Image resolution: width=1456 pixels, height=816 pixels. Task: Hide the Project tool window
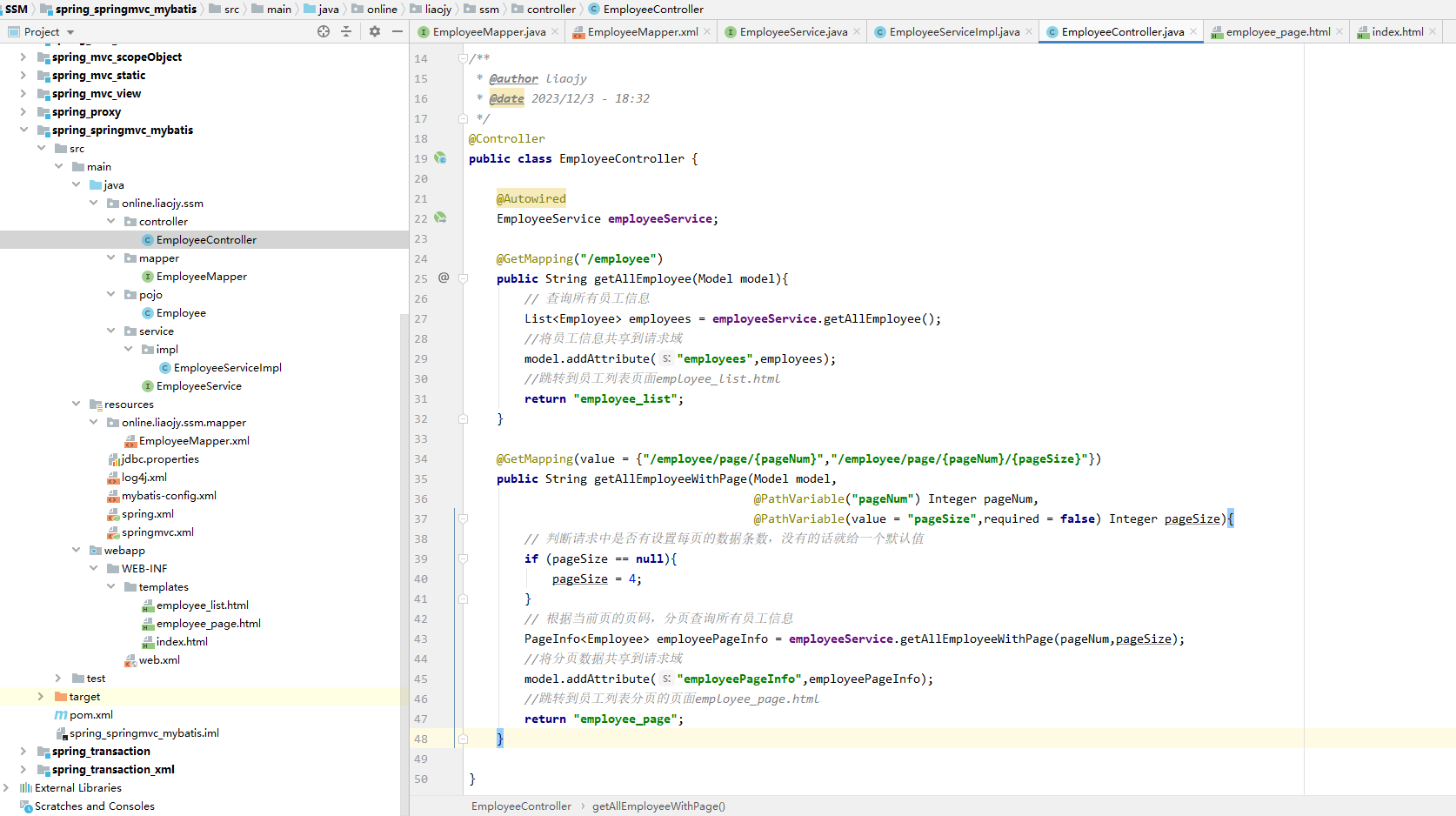397,31
